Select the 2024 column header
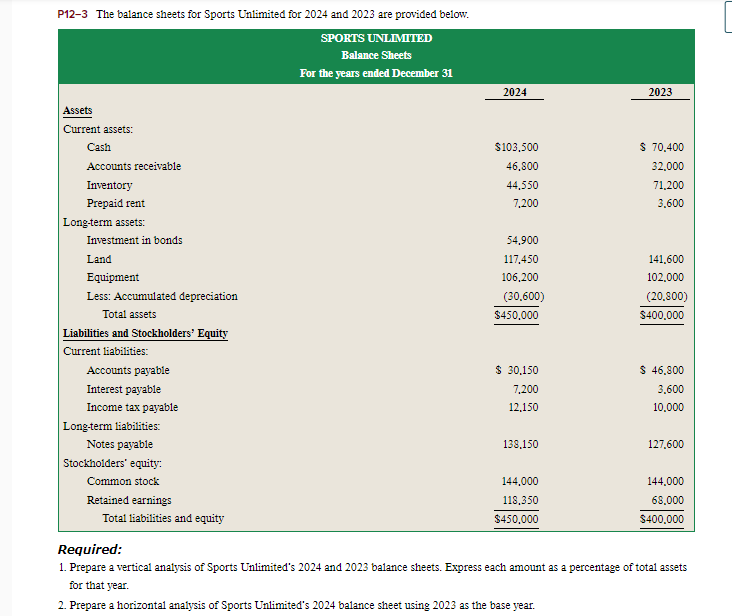732x616 pixels. click(x=515, y=92)
